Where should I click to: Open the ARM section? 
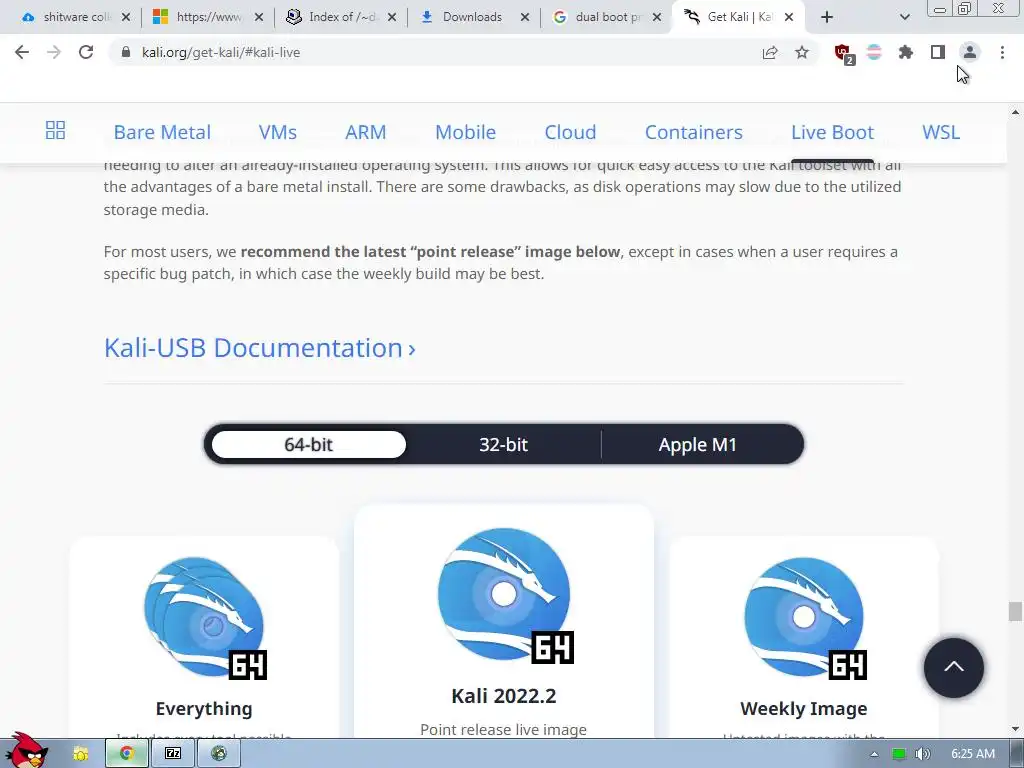pyautogui.click(x=366, y=132)
